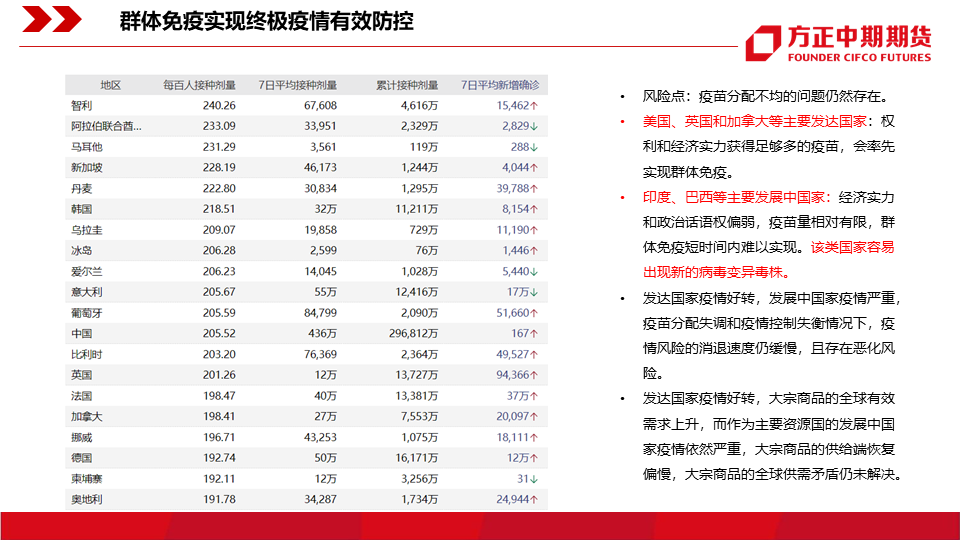
Task: Click the 7日平均新增确诊 column header
Action: coord(500,85)
